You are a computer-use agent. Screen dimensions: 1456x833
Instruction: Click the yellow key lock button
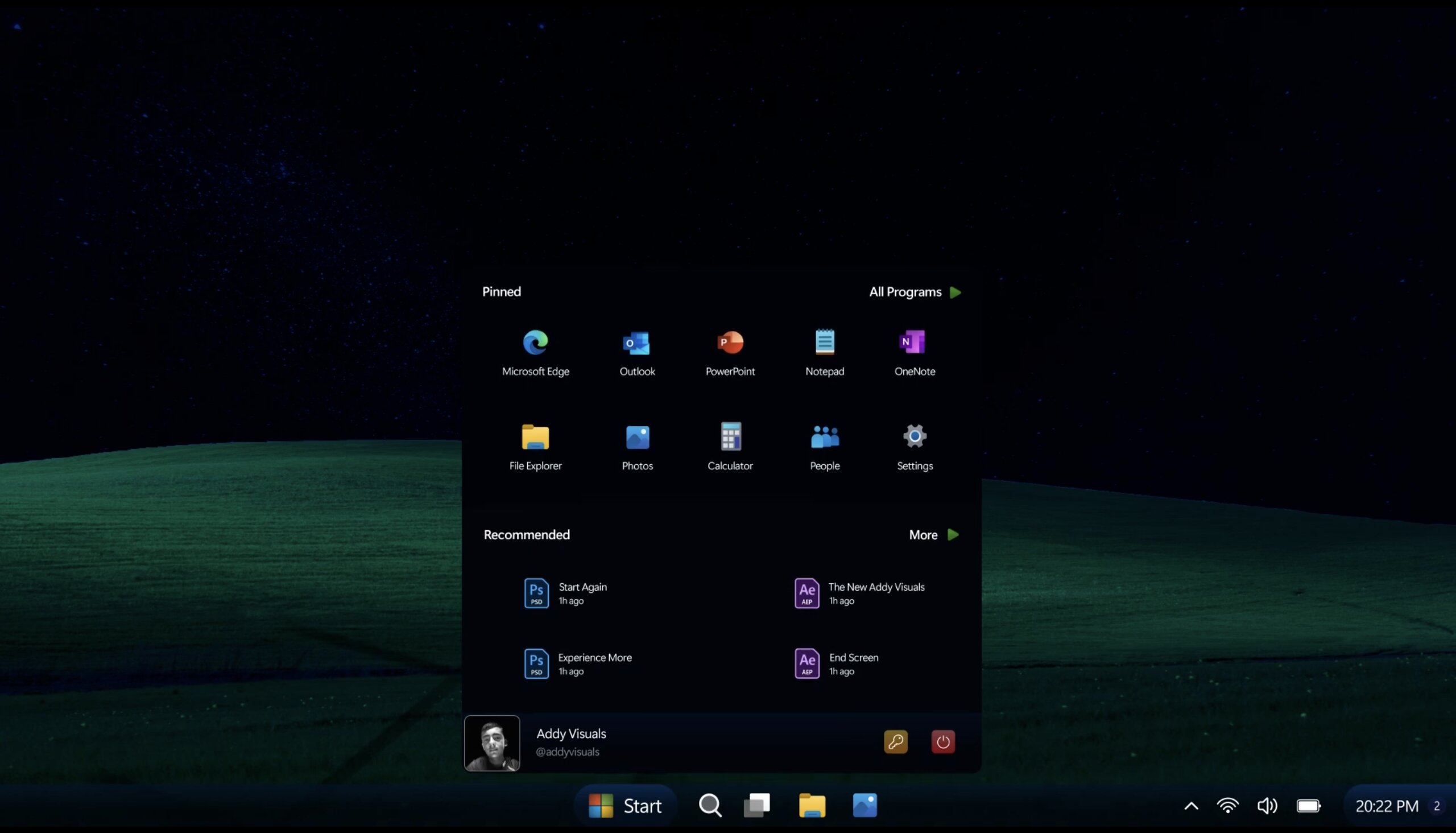pyautogui.click(x=896, y=742)
